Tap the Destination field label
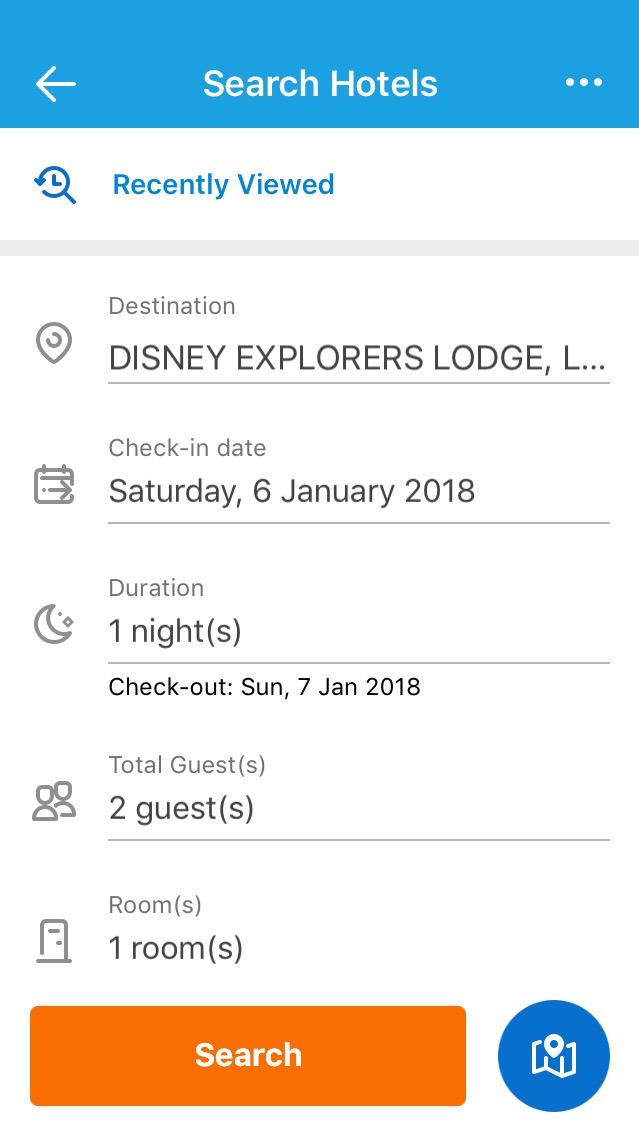Viewport: 639px width, 1136px height. pos(172,306)
